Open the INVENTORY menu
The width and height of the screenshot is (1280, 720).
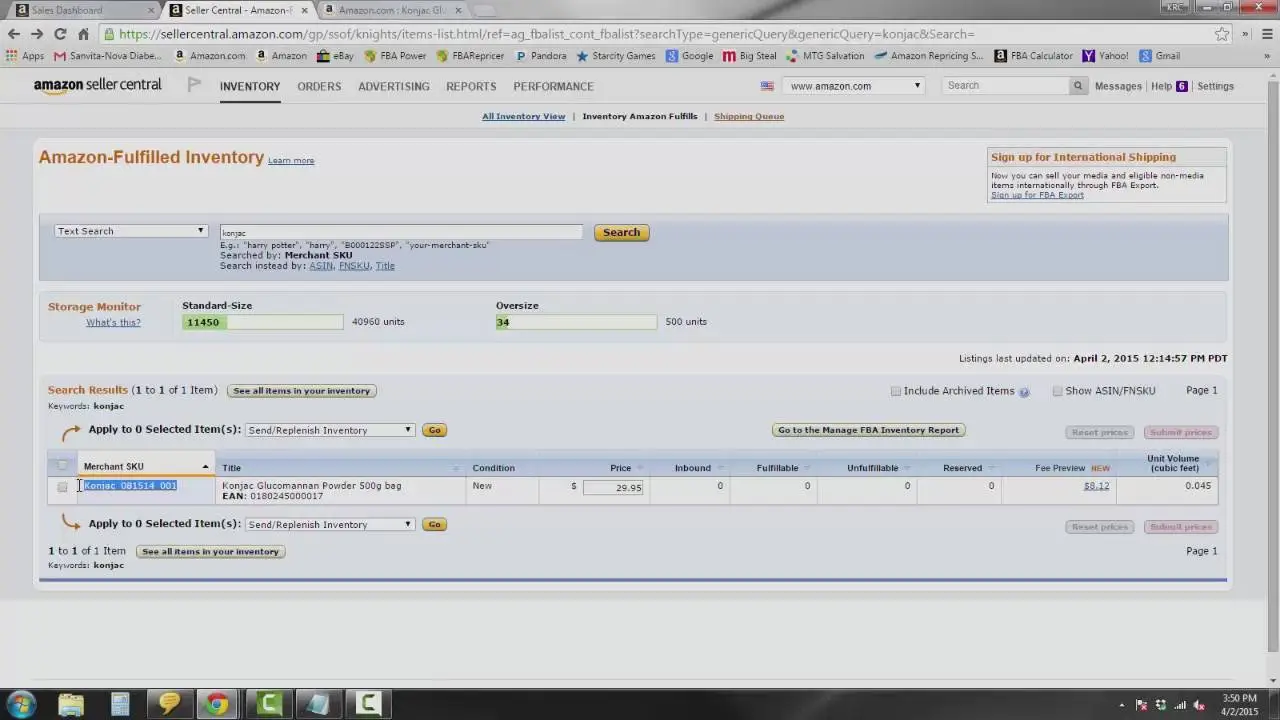click(x=250, y=86)
